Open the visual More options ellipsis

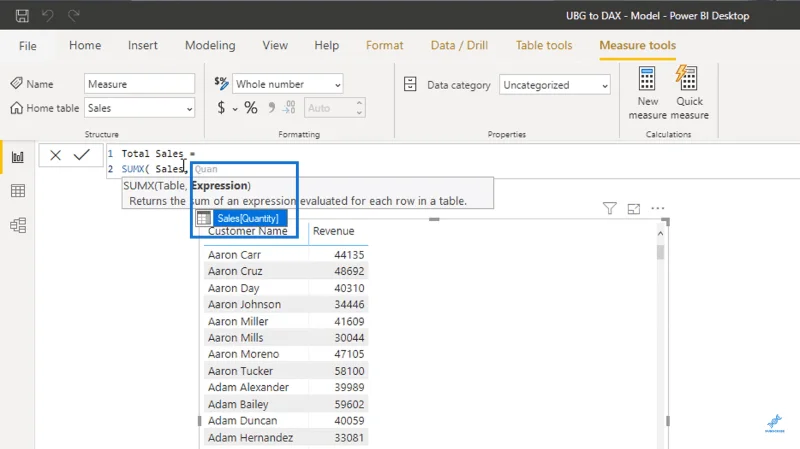[658, 208]
